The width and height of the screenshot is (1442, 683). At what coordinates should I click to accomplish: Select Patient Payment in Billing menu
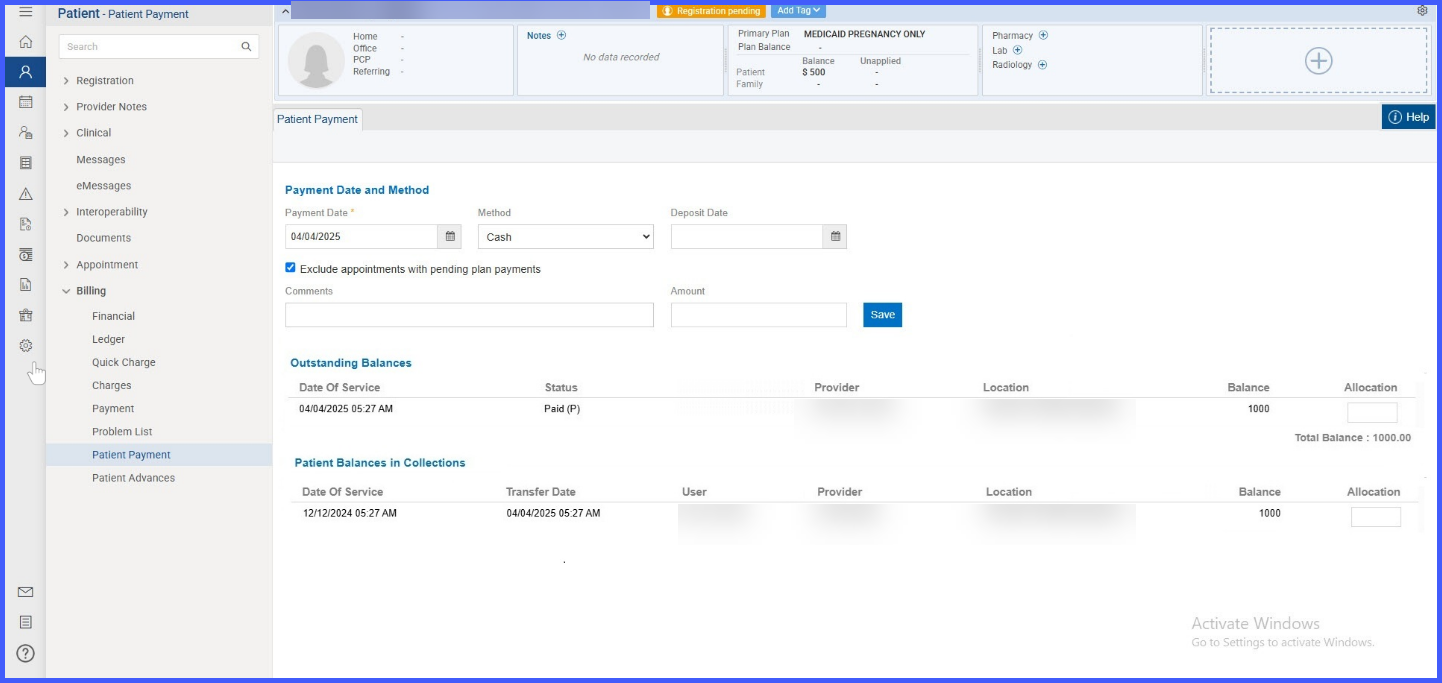tap(159, 455)
